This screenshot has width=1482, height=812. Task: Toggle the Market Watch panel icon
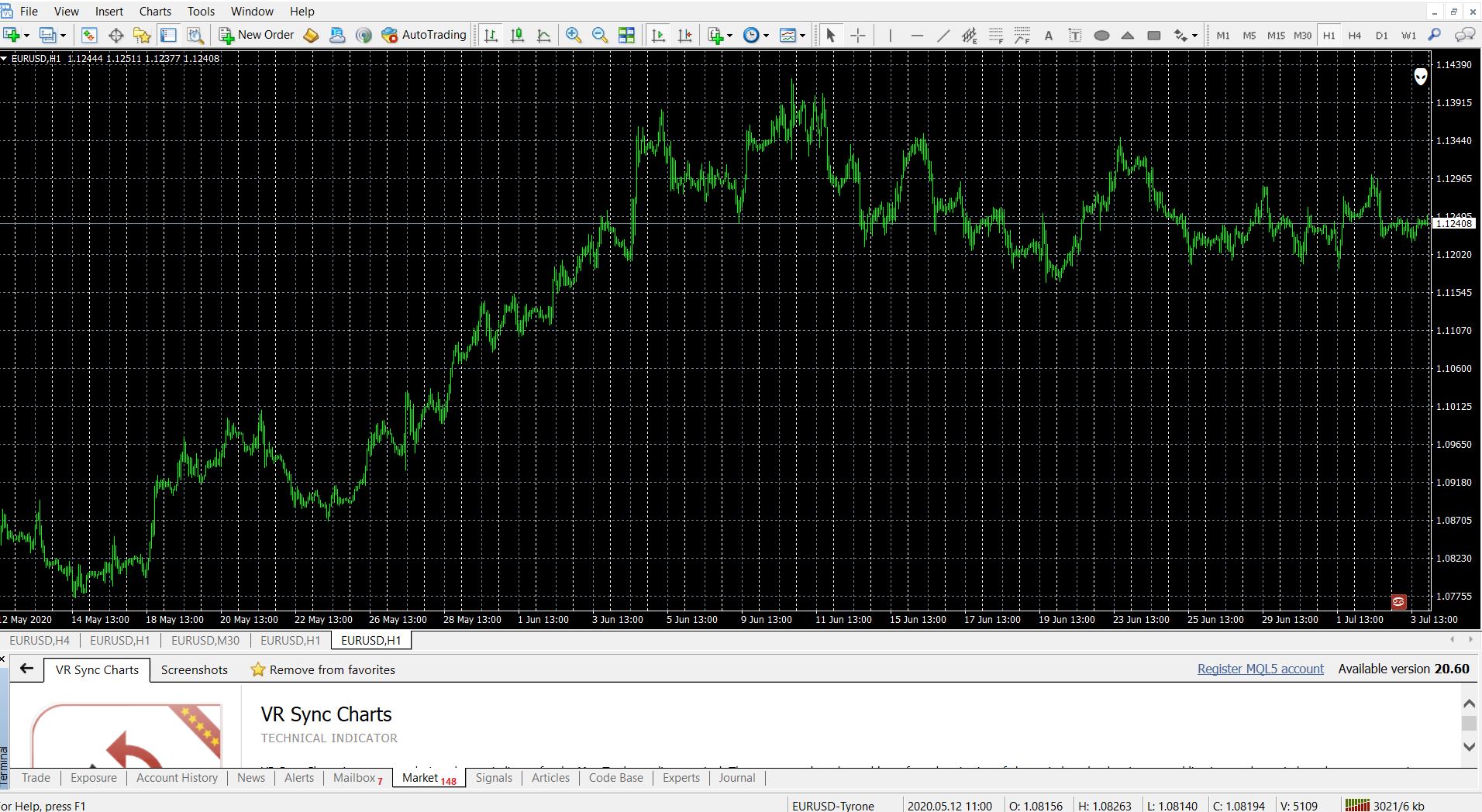click(x=90, y=35)
